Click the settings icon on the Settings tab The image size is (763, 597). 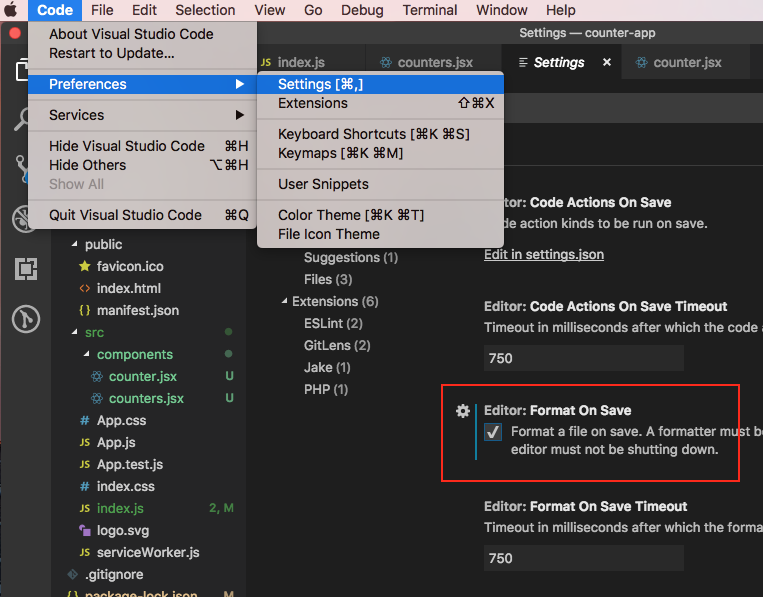(x=523, y=62)
